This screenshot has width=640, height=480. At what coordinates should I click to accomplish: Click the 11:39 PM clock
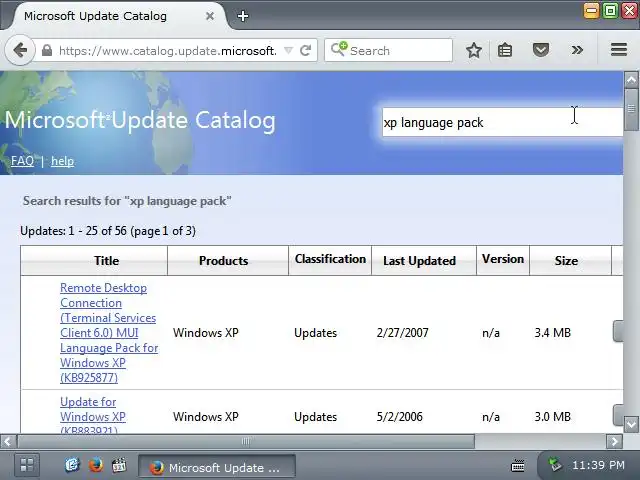pos(598,465)
